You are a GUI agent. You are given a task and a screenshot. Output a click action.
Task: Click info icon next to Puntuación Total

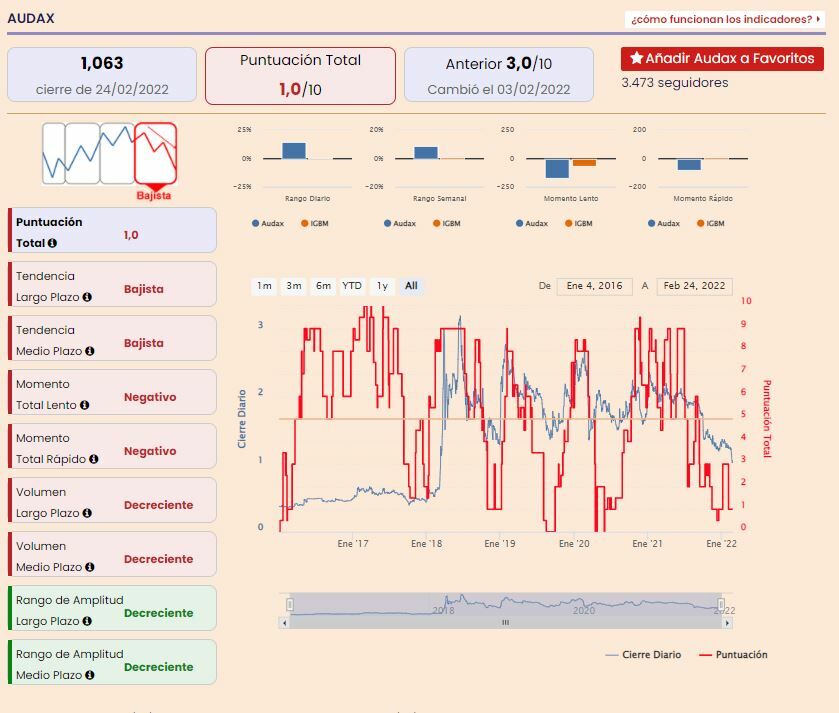click(52, 243)
